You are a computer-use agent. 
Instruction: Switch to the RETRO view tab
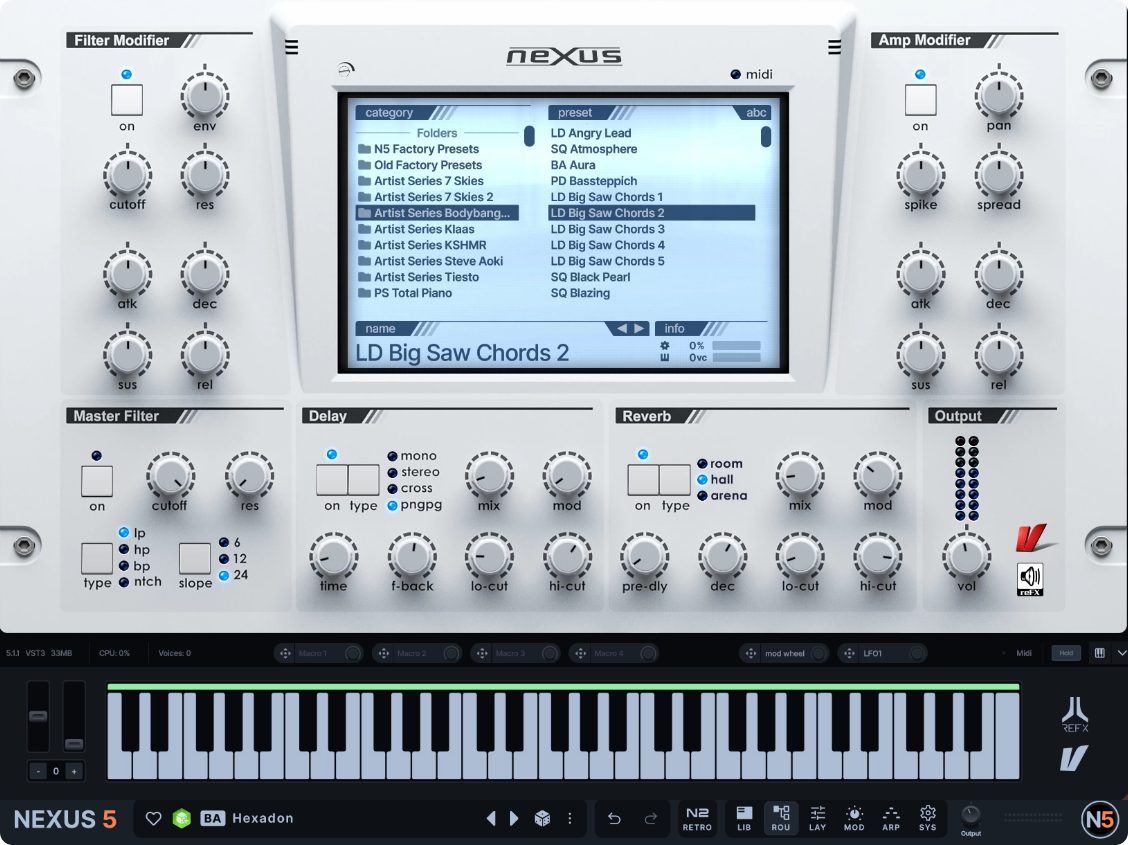point(697,818)
